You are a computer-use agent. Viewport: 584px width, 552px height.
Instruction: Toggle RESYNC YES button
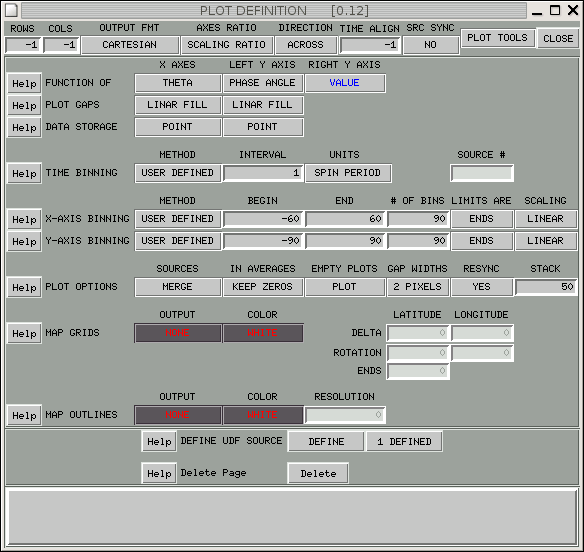coord(482,287)
